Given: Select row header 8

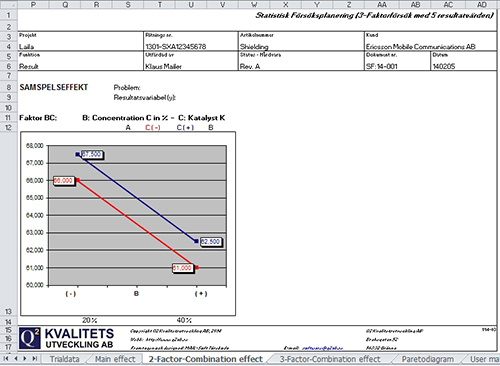Looking at the screenshot, I should click(9, 87).
